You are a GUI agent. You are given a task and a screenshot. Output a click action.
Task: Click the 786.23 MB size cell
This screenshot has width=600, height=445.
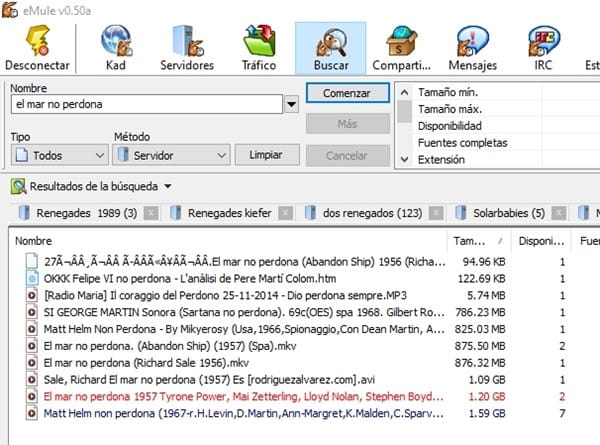coord(480,312)
